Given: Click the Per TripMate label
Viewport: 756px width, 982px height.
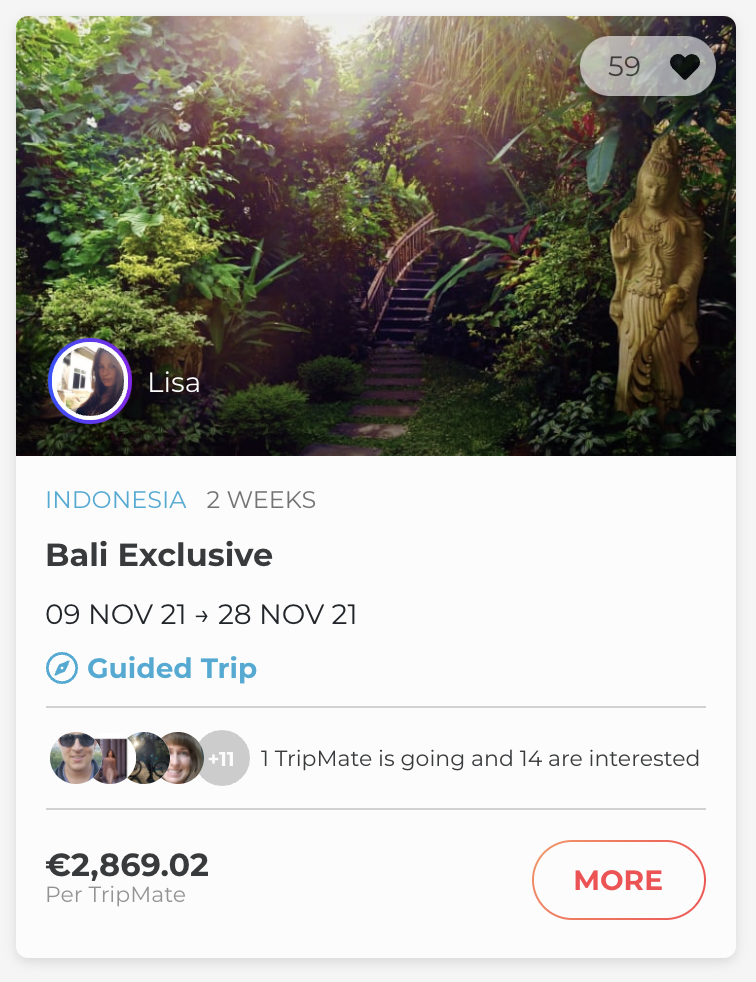Looking at the screenshot, I should [116, 894].
